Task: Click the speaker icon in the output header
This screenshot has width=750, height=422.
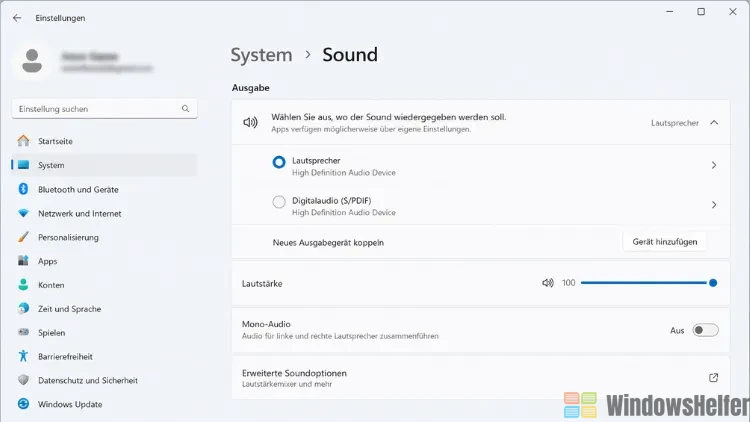Action: (x=250, y=122)
